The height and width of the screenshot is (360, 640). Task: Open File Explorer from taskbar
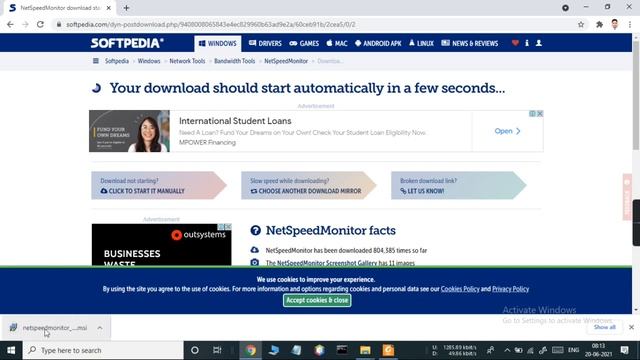[365, 350]
